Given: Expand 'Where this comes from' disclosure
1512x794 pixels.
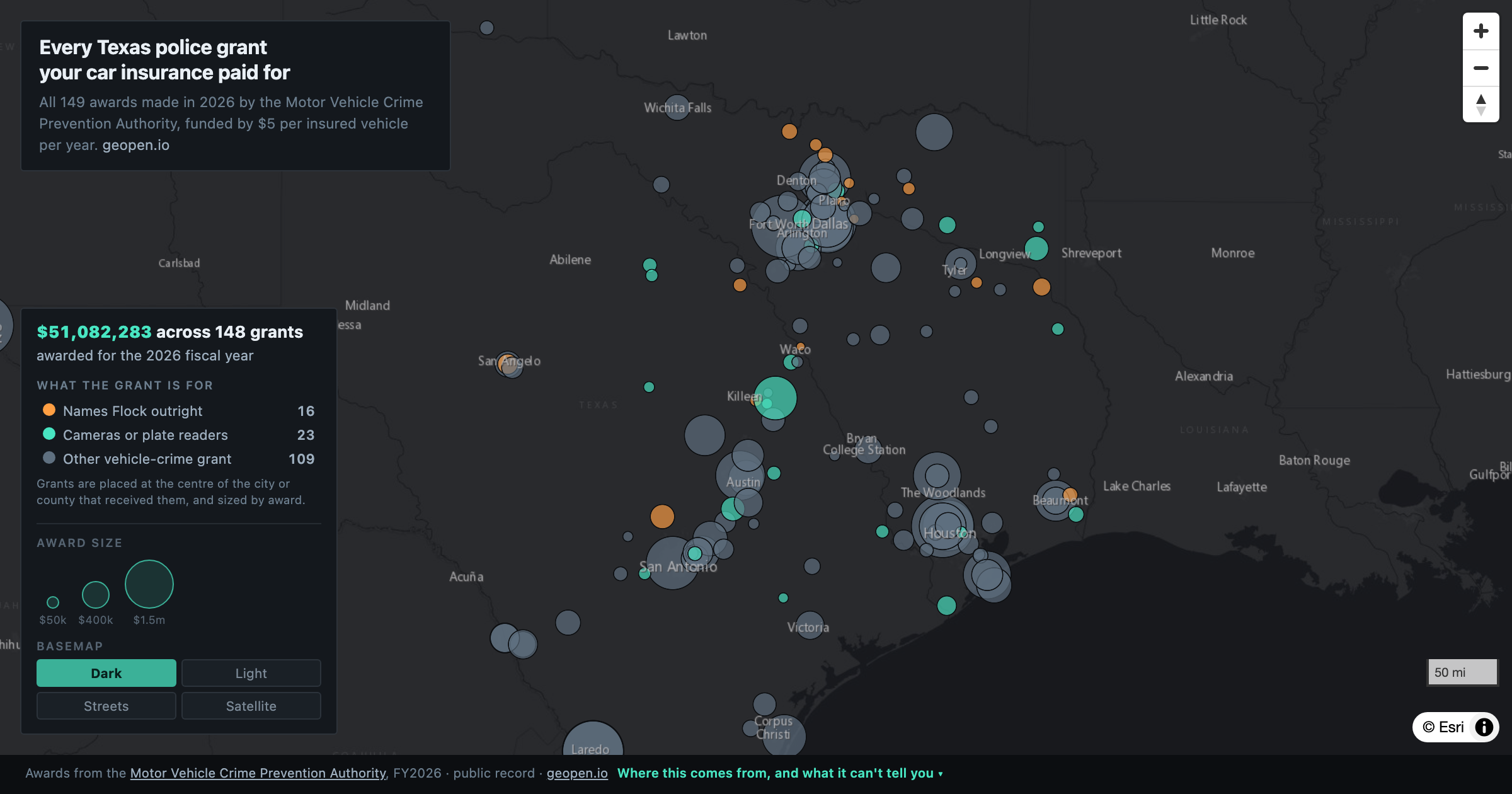Looking at the screenshot, I should coord(780,773).
